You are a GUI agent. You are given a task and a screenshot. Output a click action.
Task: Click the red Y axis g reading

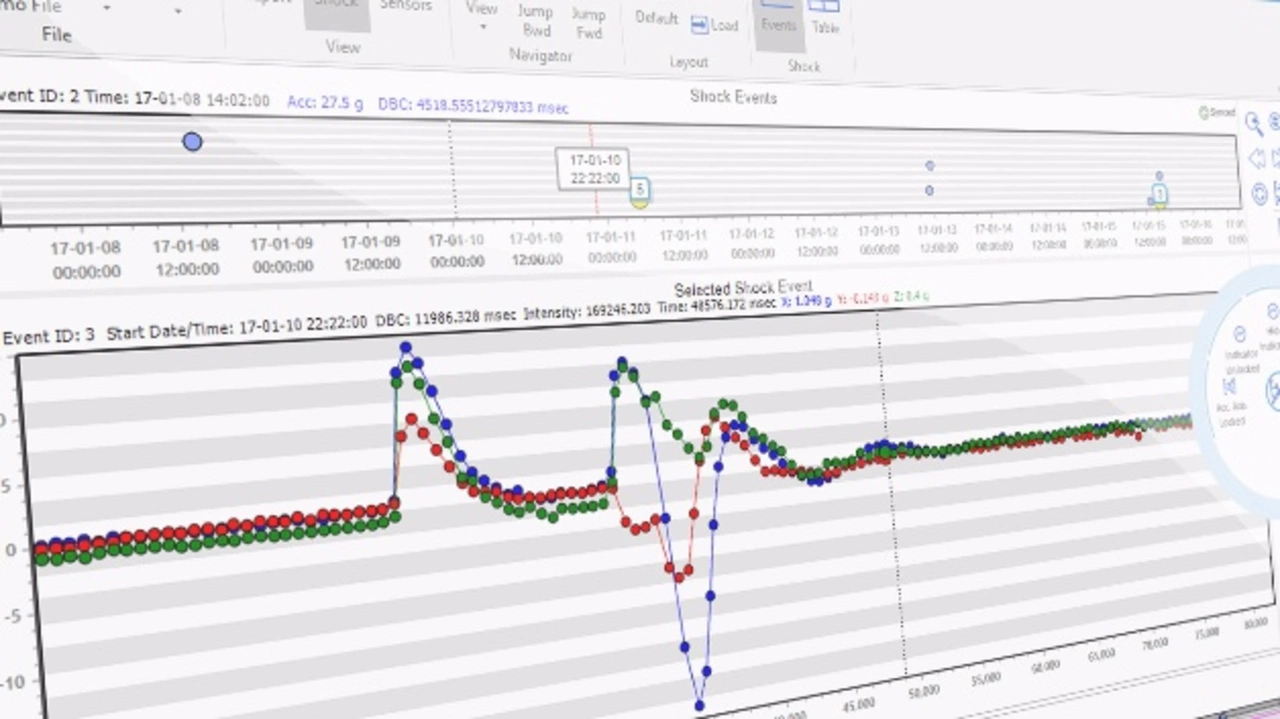(x=865, y=298)
